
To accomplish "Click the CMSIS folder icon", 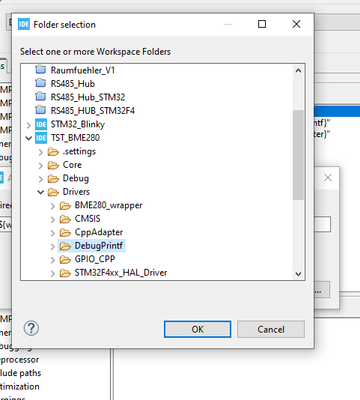I will point(65,219).
